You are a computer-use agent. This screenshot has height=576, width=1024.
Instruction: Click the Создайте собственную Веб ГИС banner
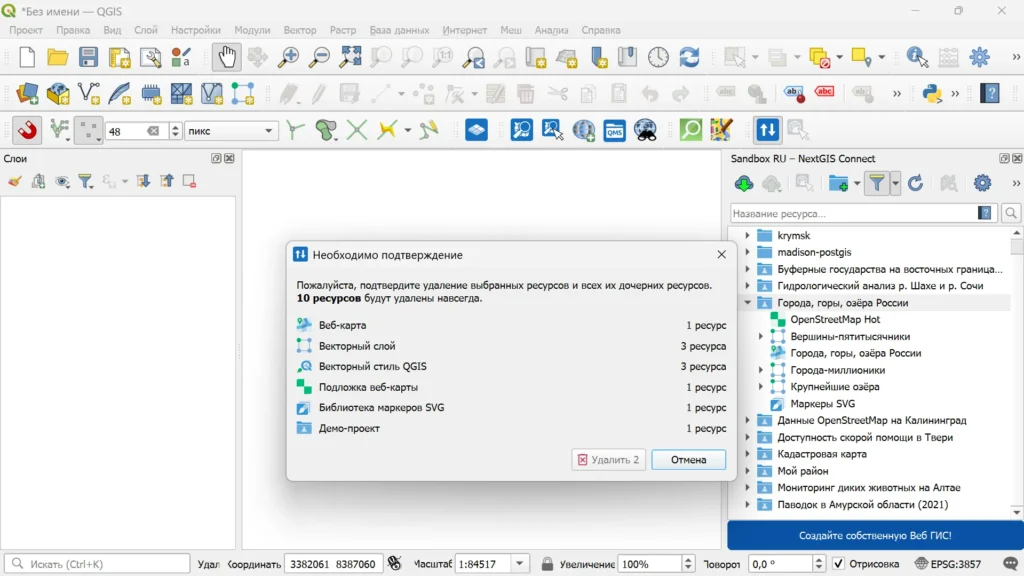(x=875, y=536)
